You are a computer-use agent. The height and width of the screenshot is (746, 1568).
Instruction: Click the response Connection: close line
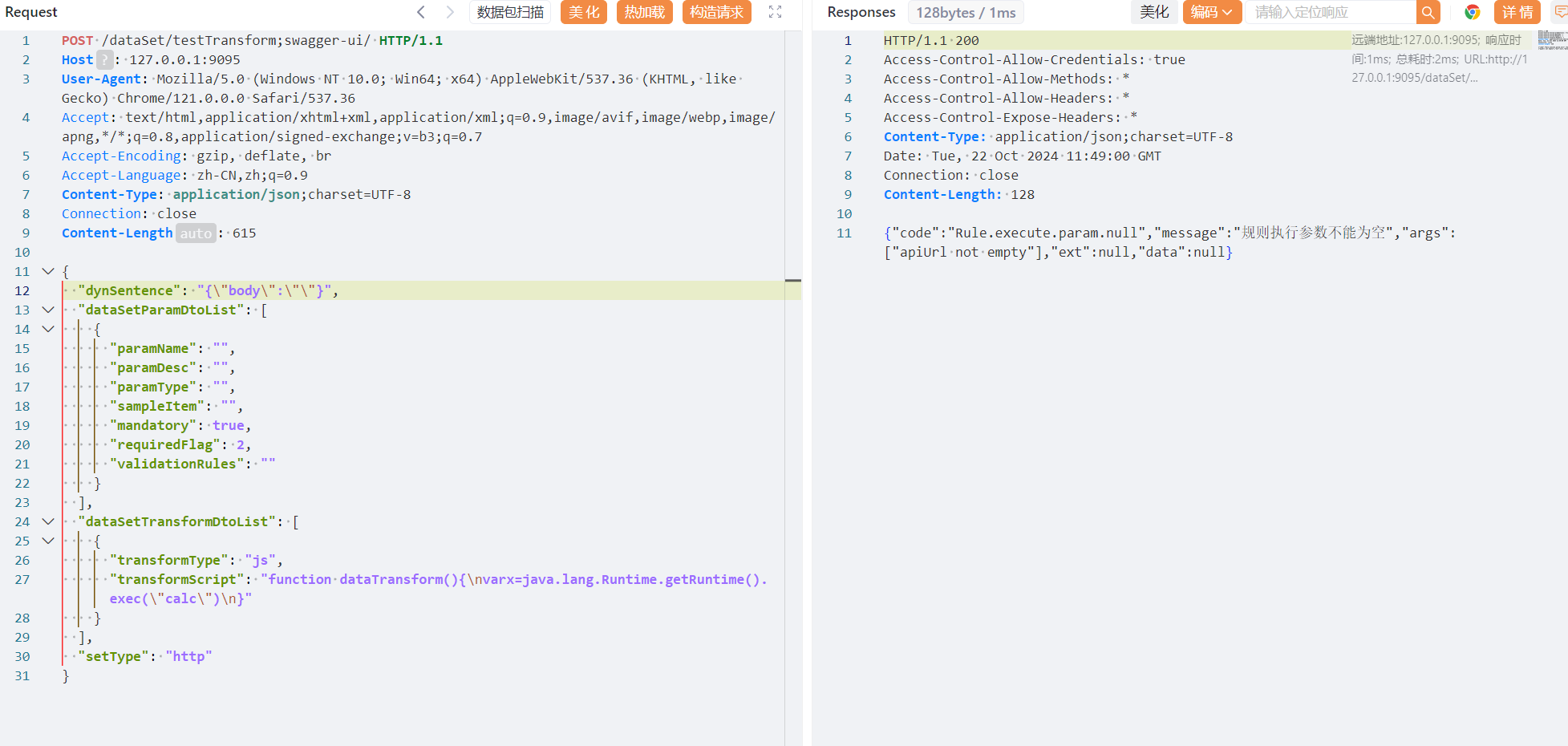(x=951, y=175)
